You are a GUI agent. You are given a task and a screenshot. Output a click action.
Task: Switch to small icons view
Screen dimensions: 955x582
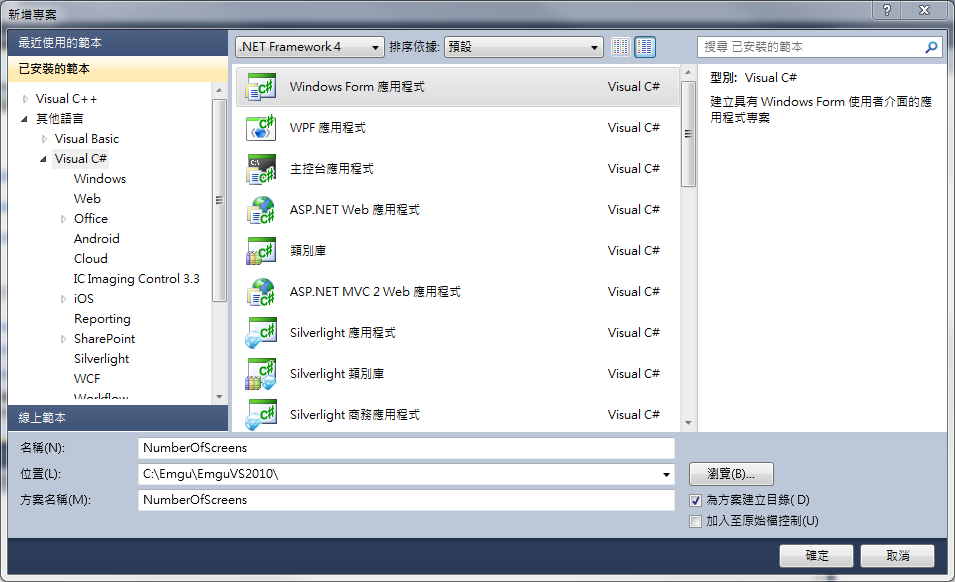click(621, 47)
